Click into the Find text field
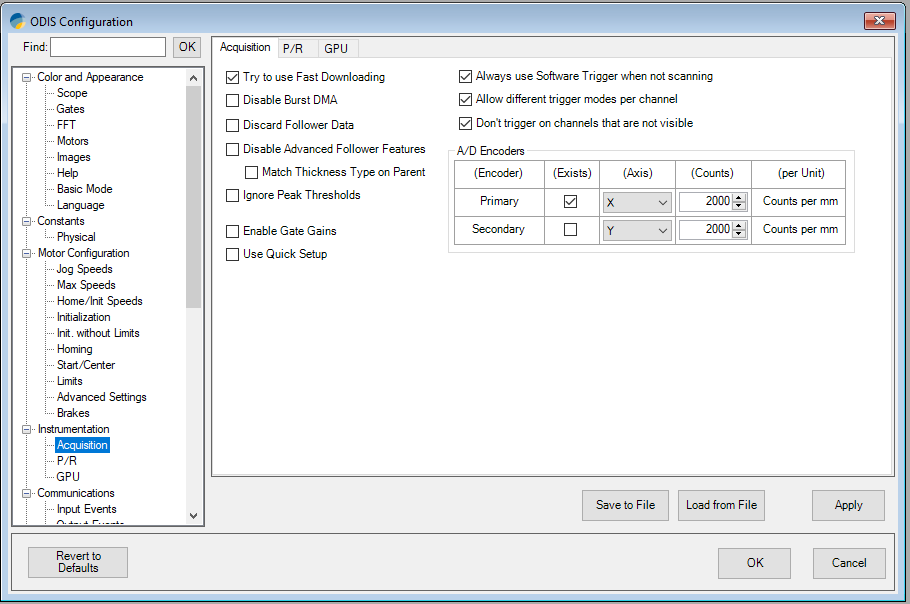The image size is (910, 604). (108, 47)
